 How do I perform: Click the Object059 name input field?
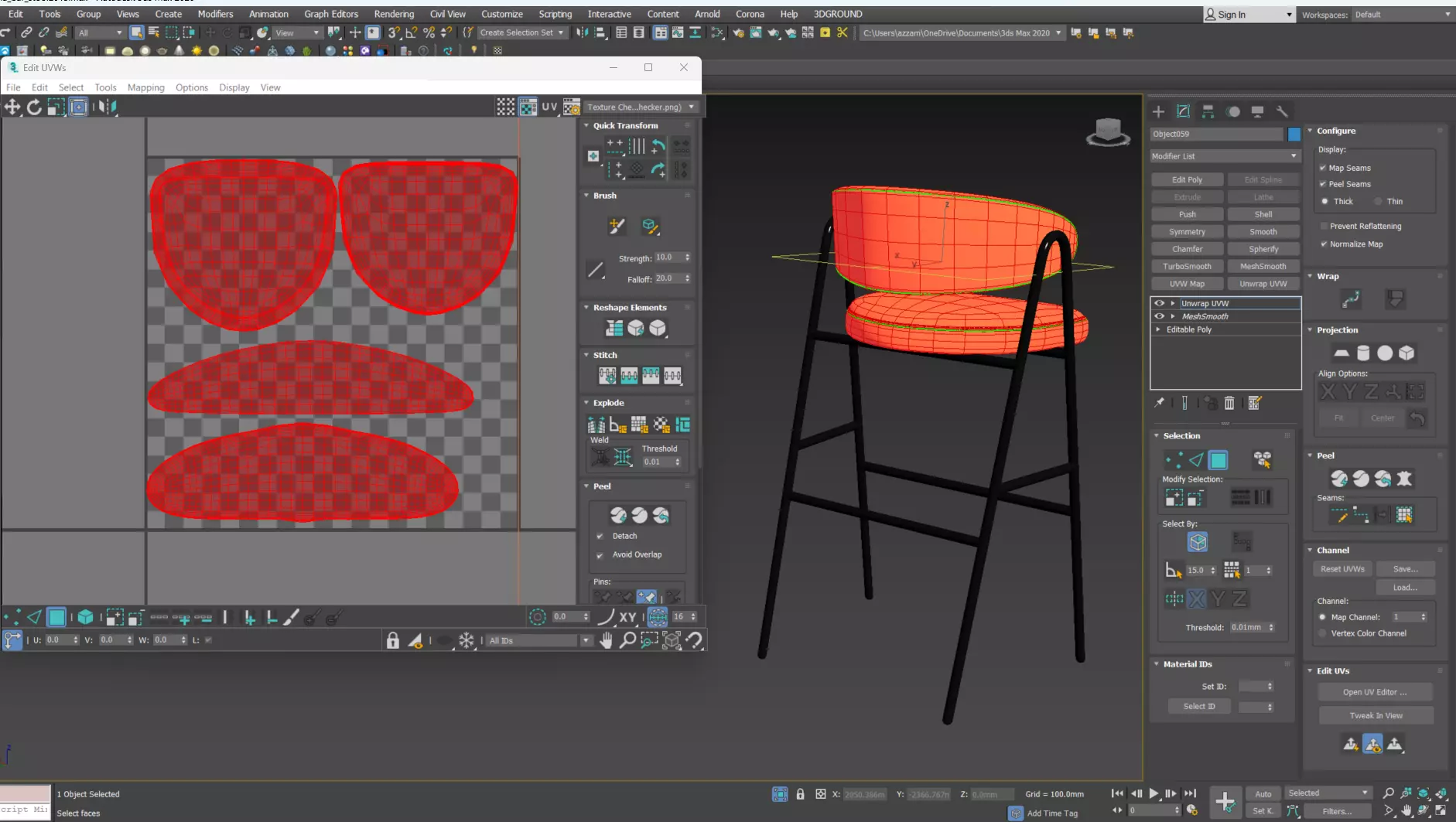pos(1216,134)
